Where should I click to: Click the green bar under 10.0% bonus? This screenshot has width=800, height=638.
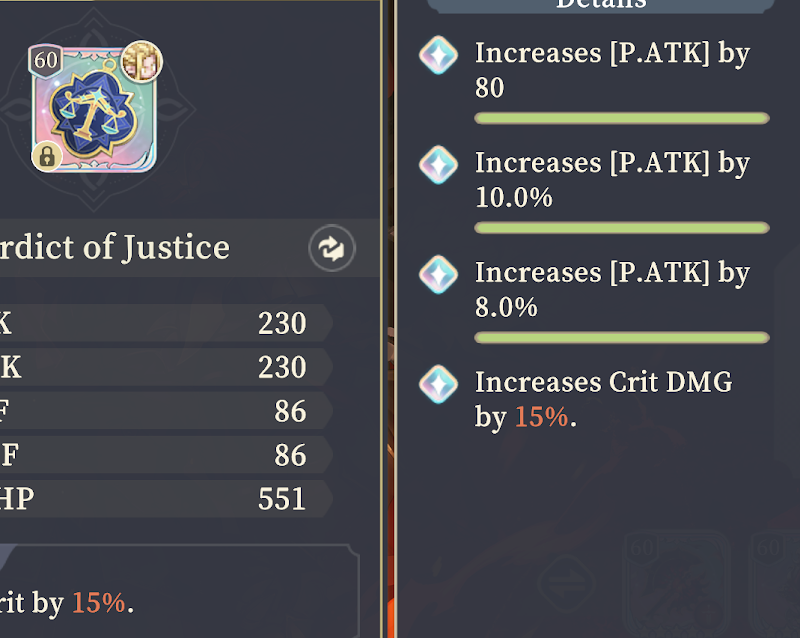(x=621, y=228)
